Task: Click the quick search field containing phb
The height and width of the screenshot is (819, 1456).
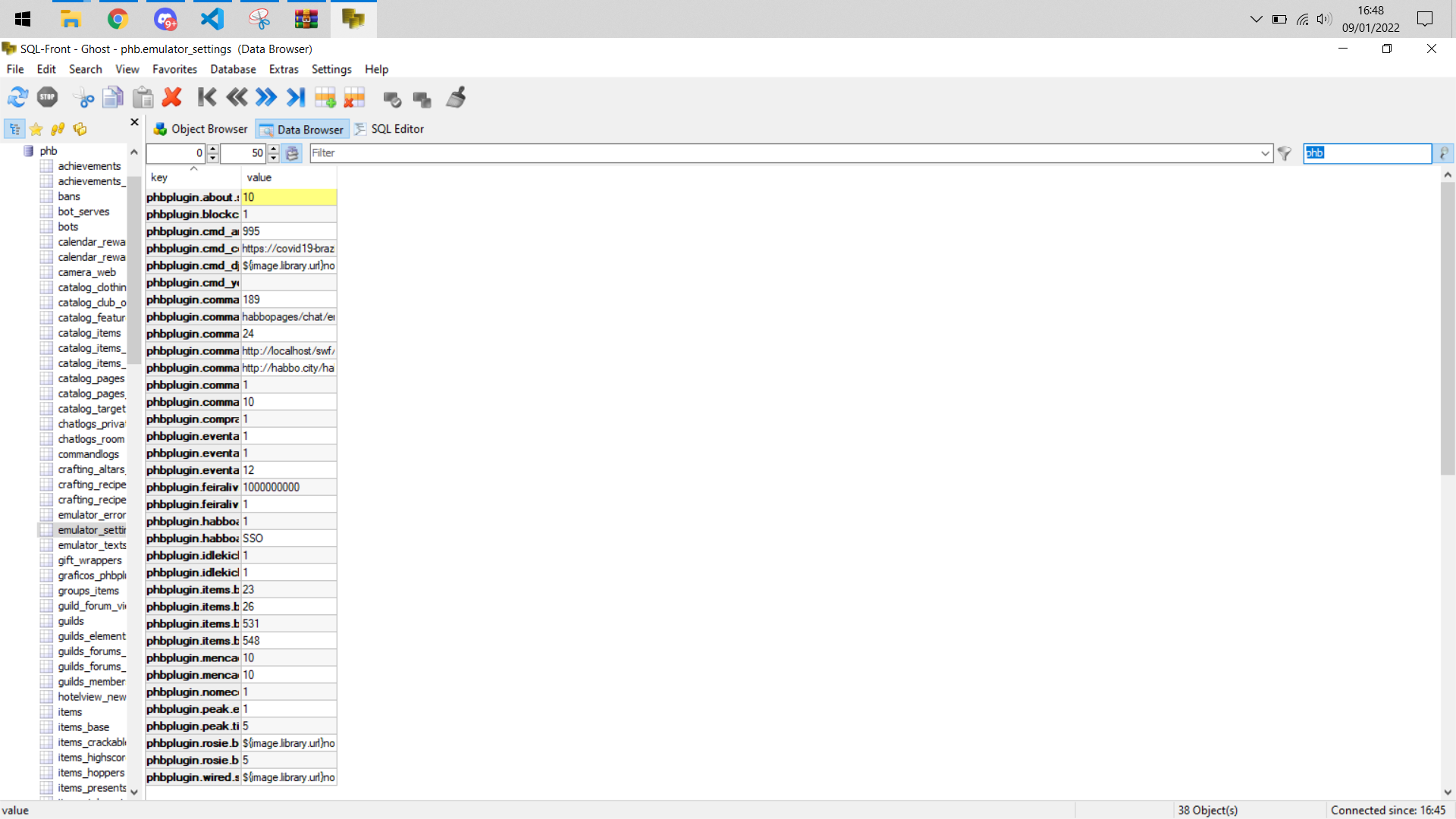Action: (1367, 153)
